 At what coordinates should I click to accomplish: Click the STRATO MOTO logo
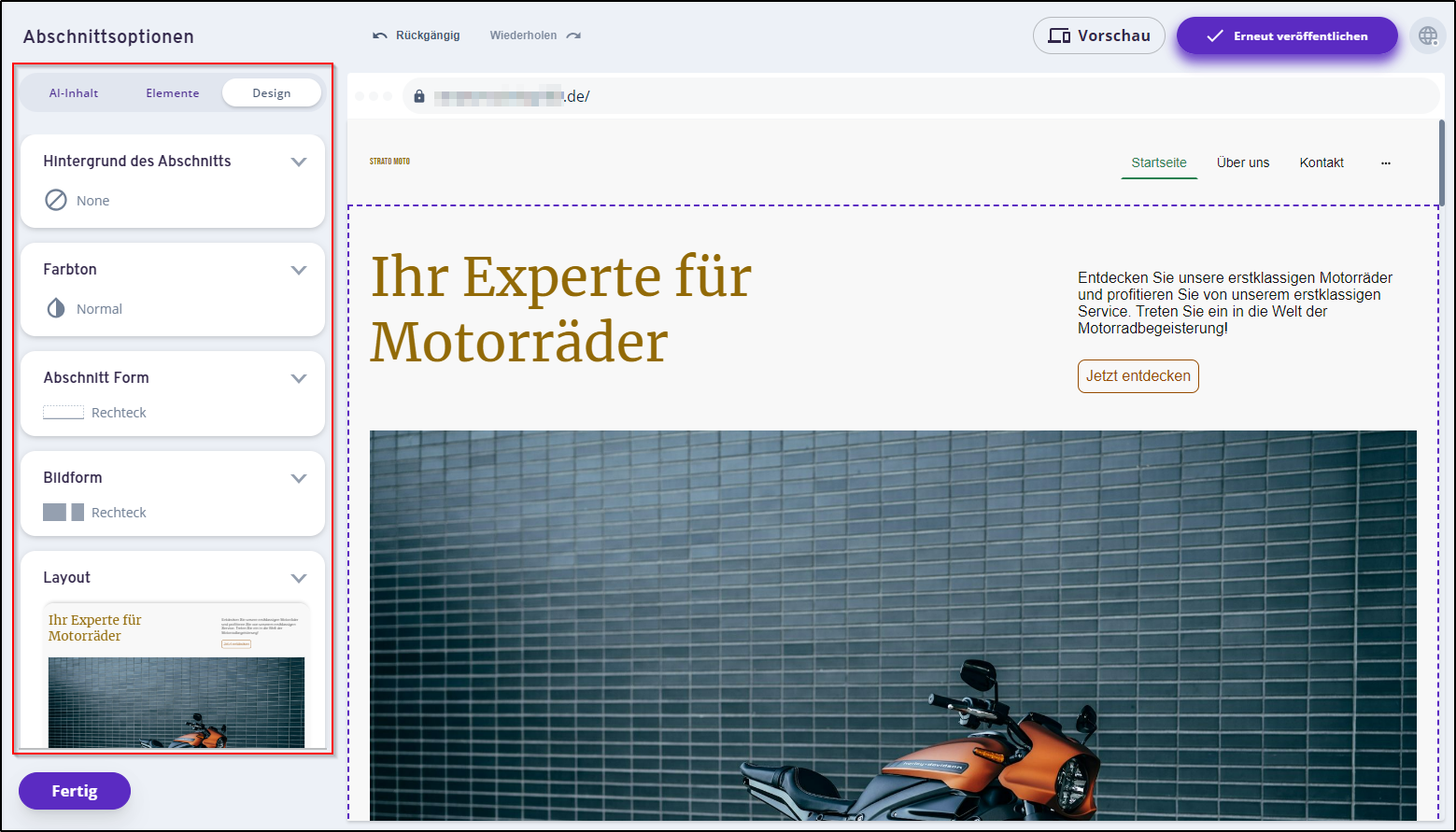389,162
